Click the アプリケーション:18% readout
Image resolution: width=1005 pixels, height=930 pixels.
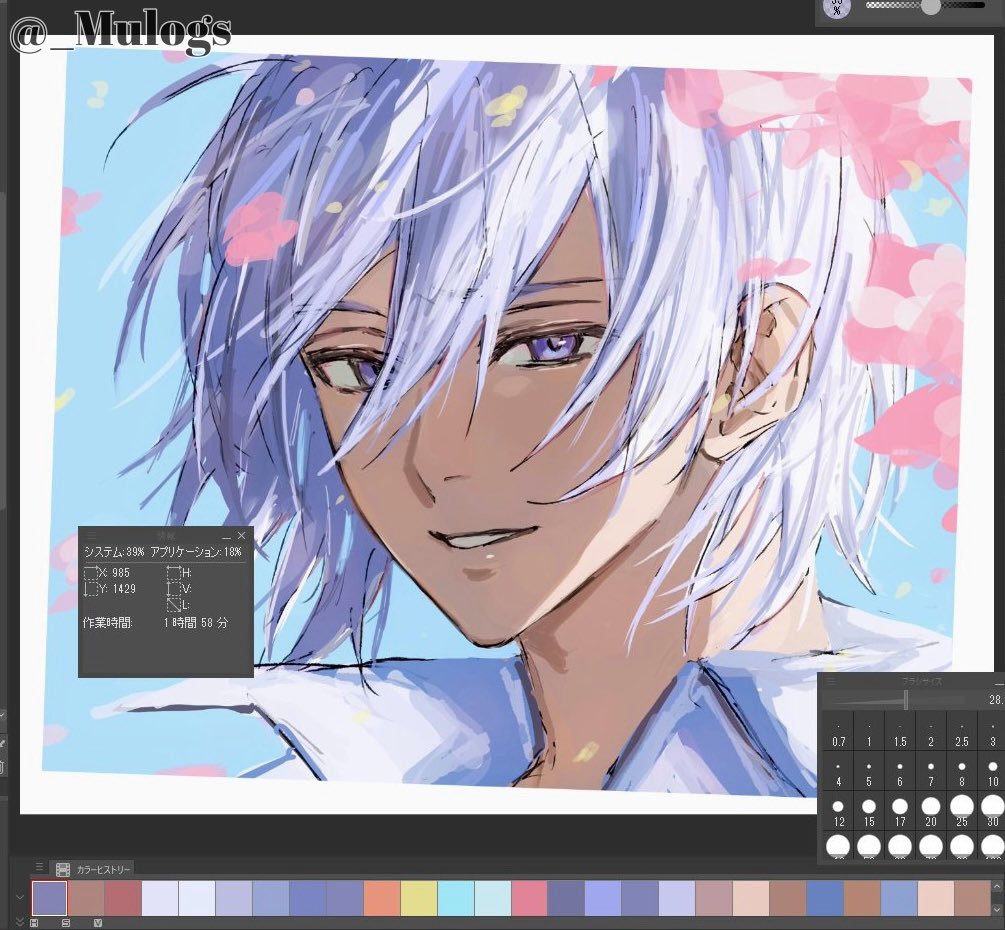(196, 552)
